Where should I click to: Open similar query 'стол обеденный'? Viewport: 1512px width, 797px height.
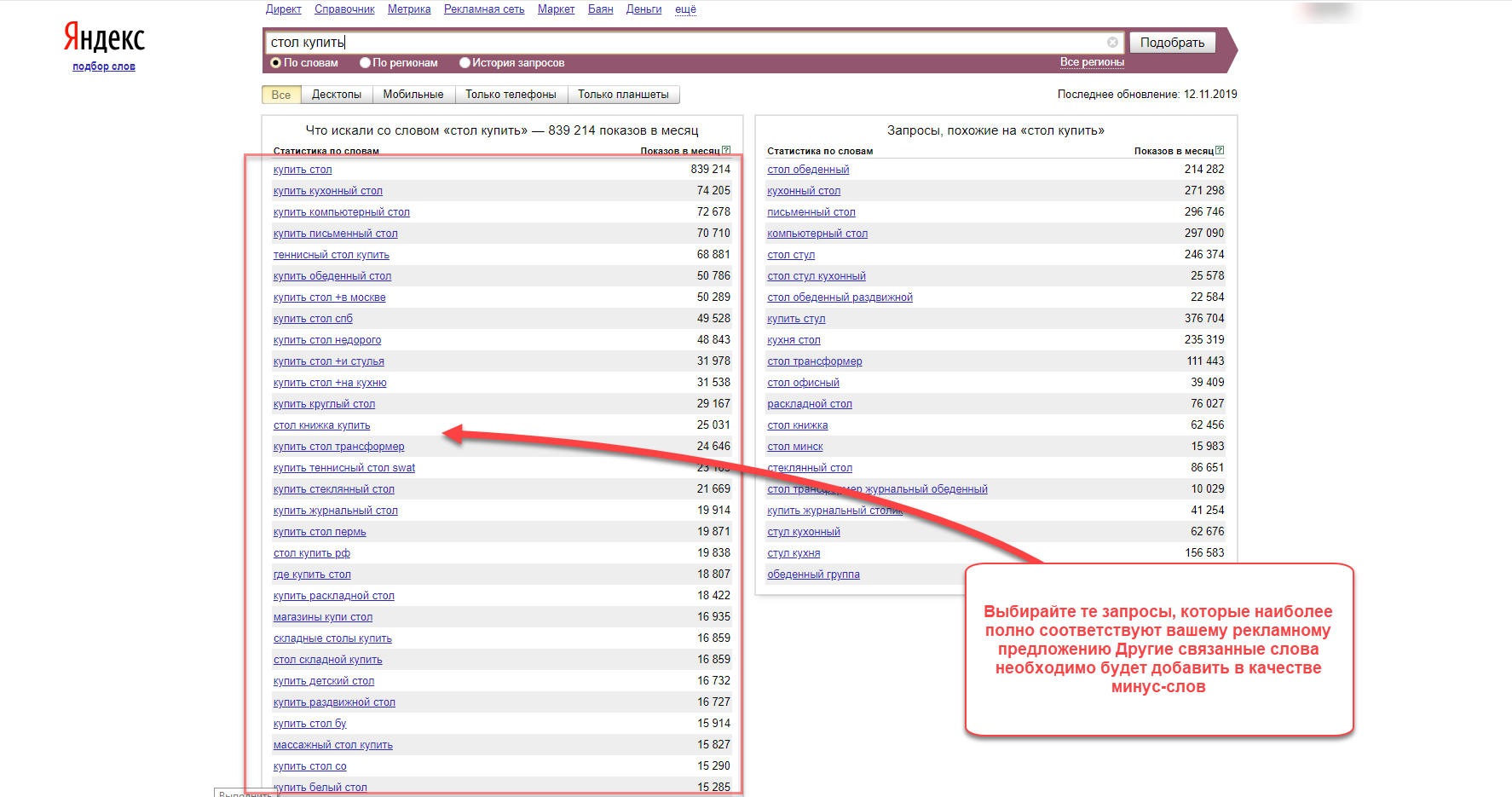[808, 170]
